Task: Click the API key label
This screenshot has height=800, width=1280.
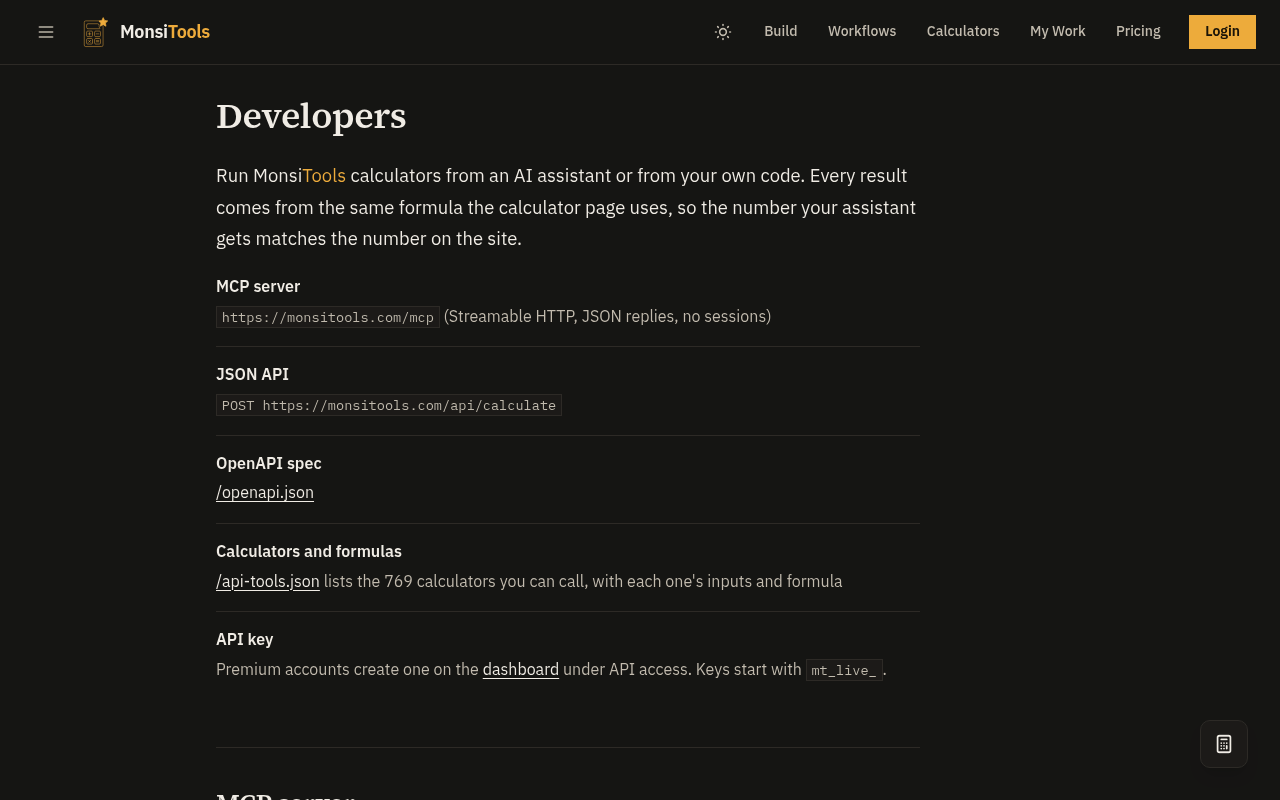Action: coord(245,639)
